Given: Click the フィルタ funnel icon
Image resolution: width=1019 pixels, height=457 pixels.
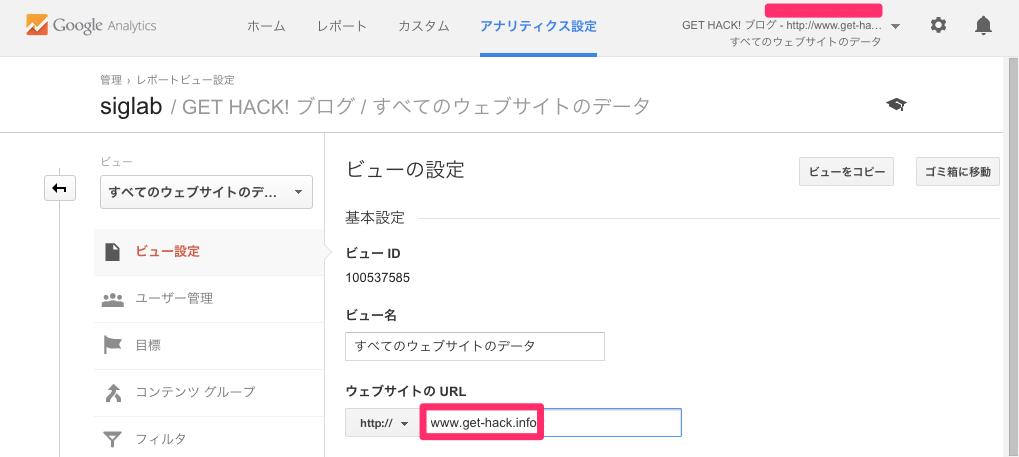Looking at the screenshot, I should [x=113, y=439].
